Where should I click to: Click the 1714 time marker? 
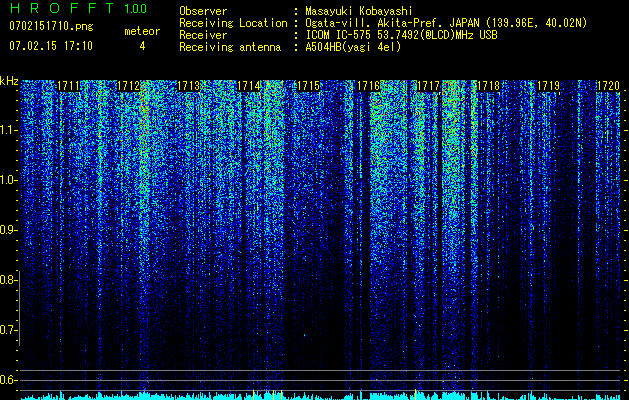[x=248, y=86]
